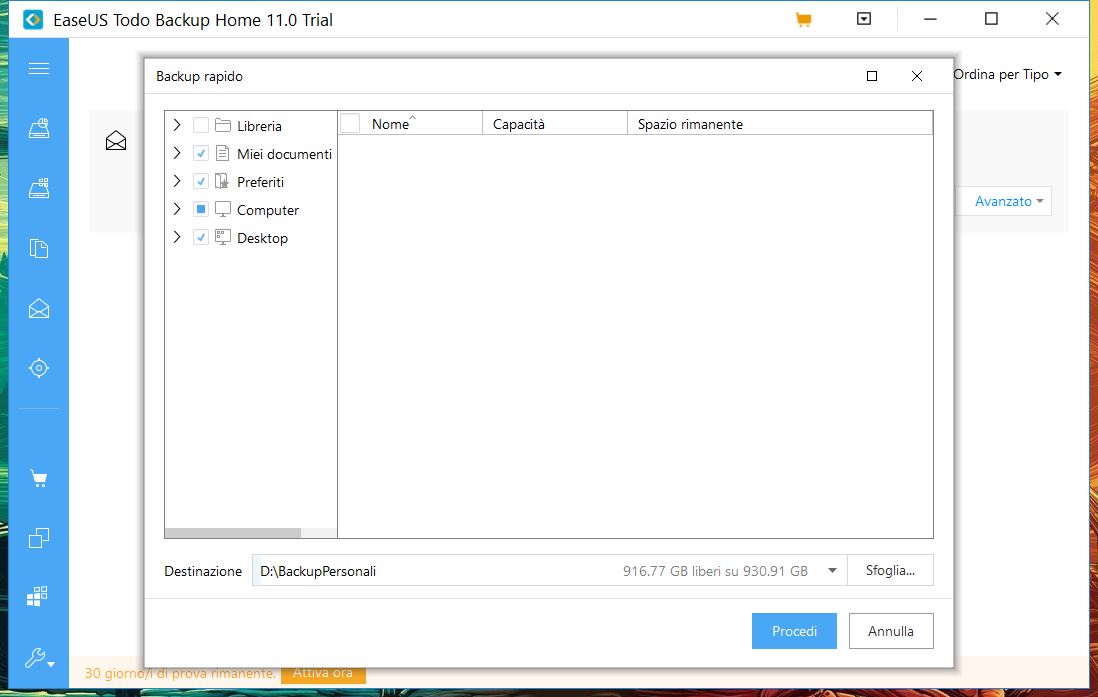
Task: Click the Desktop icon in the tree
Action: (x=223, y=237)
